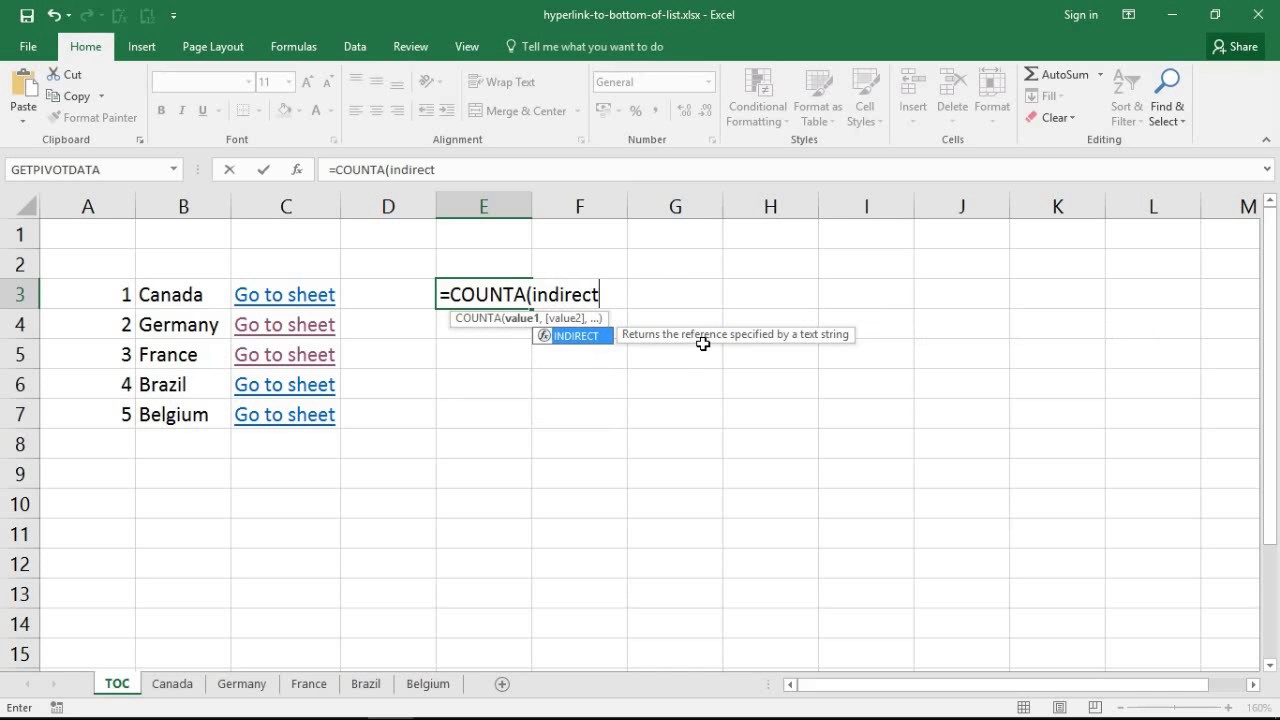Open the Germany sheet tab
The height and width of the screenshot is (720, 1280).
[x=241, y=683]
